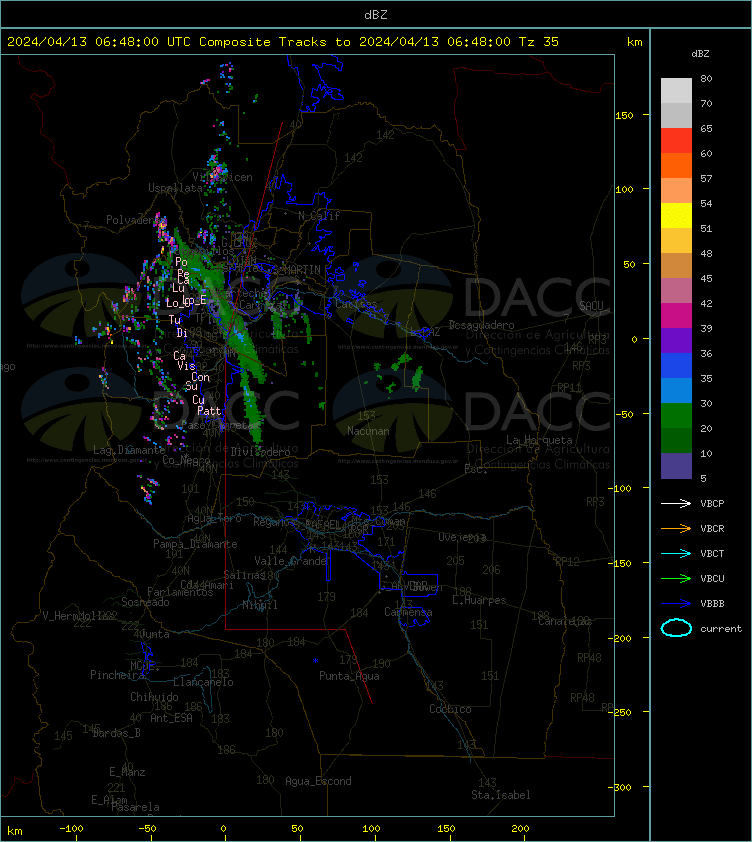The image size is (752, 842).
Task: Click the Carmensa map label
Action: pyautogui.click(x=408, y=612)
